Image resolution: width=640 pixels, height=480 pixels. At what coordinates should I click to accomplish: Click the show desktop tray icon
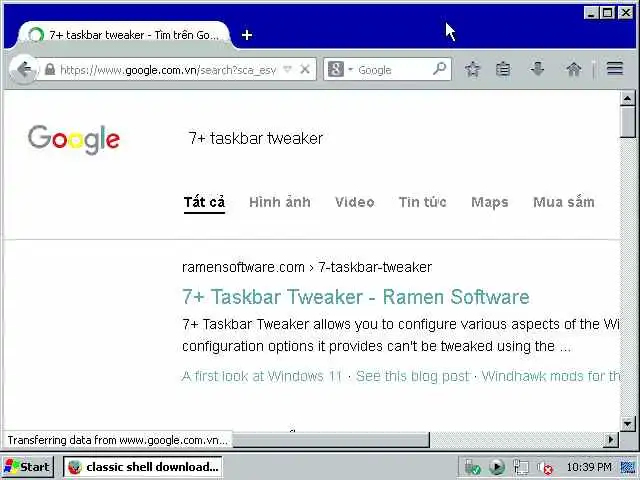point(628,467)
